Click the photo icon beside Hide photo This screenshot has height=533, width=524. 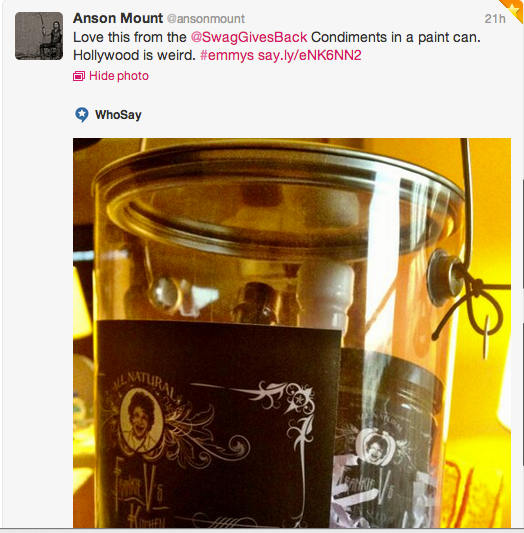(x=79, y=76)
